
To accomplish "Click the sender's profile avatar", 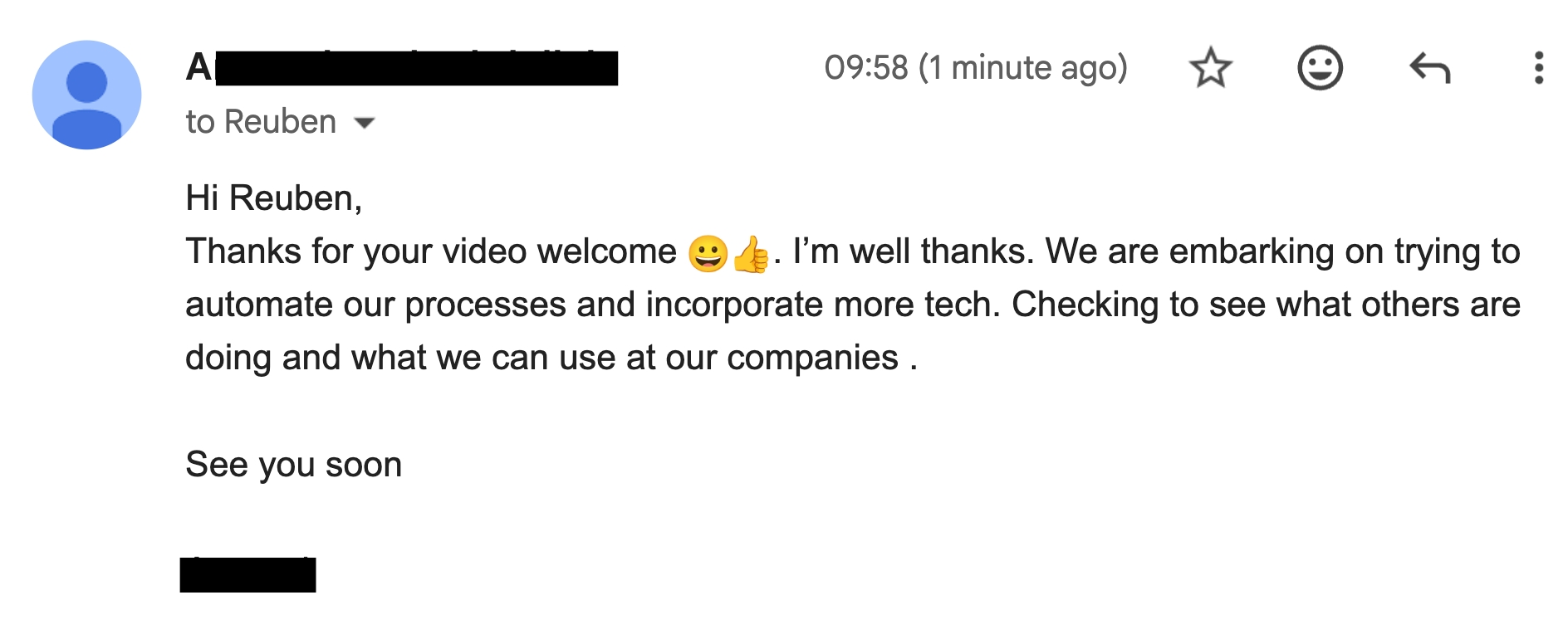I will [86, 95].
